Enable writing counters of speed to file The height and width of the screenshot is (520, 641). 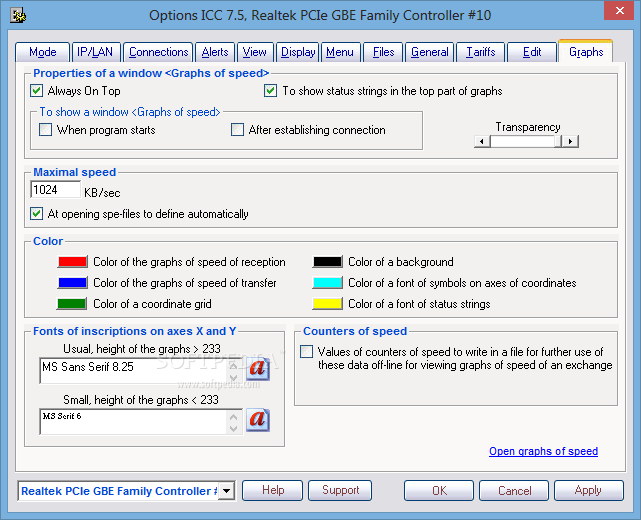tap(306, 352)
